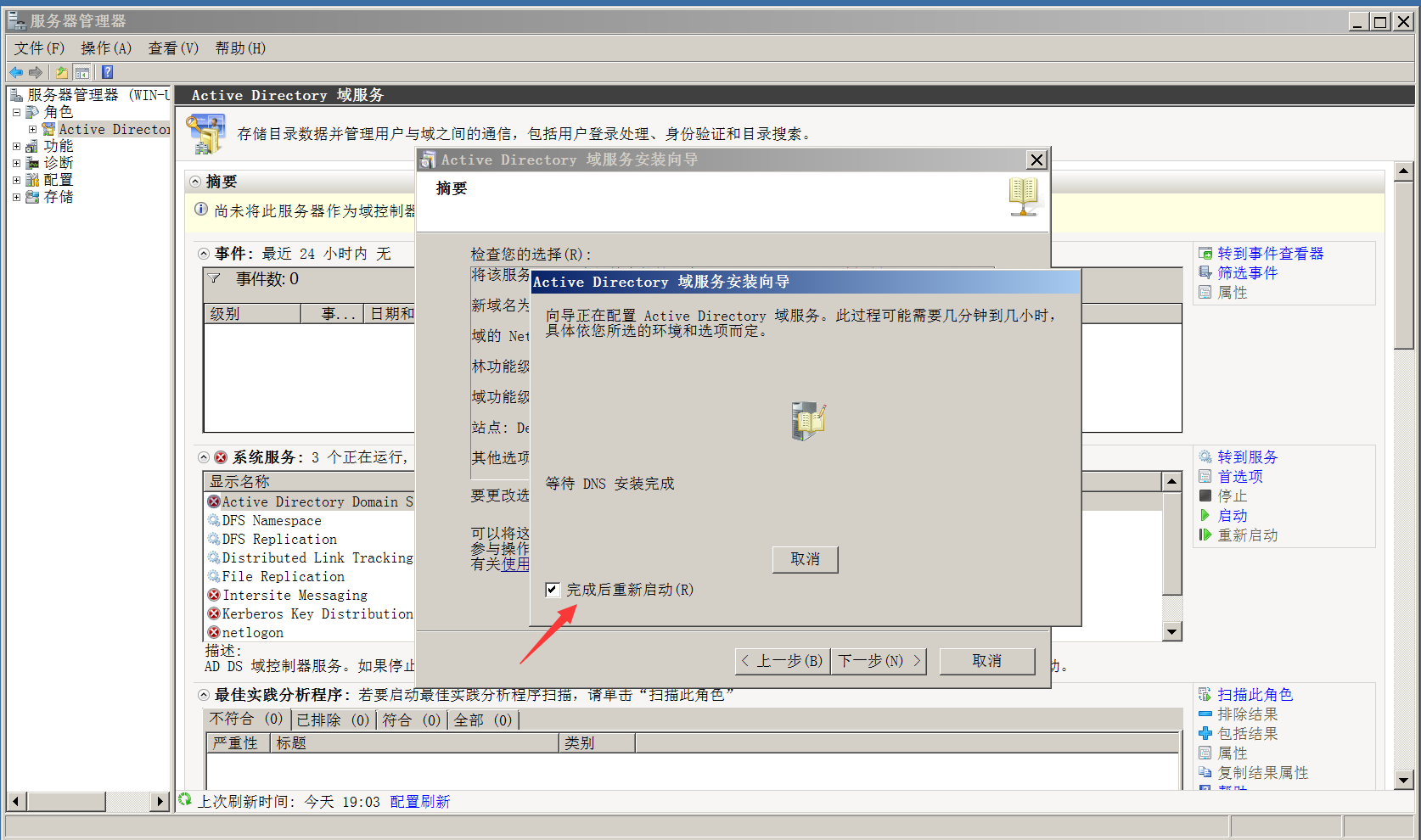The width and height of the screenshot is (1421, 840).
Task: Collapse the 摘要 (Summary) section chevron
Action: 195,182
